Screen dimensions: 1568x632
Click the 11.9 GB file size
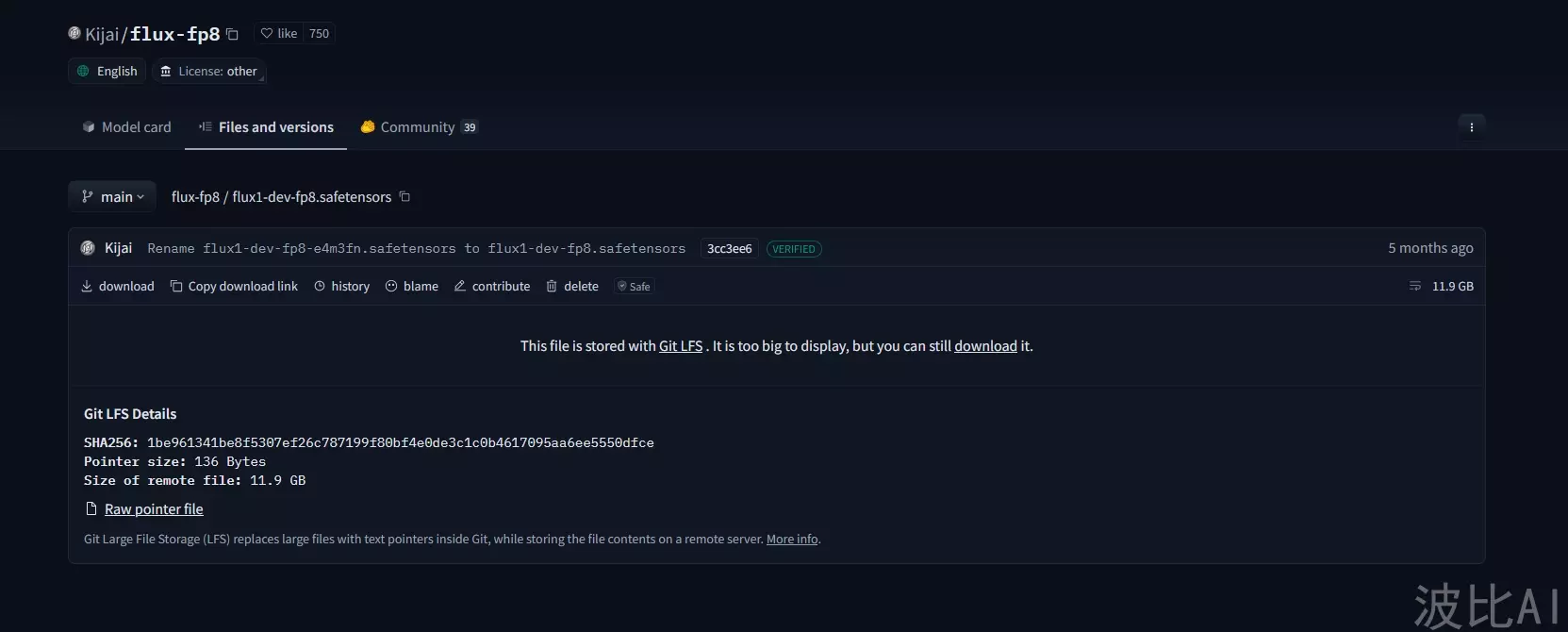(x=1452, y=286)
